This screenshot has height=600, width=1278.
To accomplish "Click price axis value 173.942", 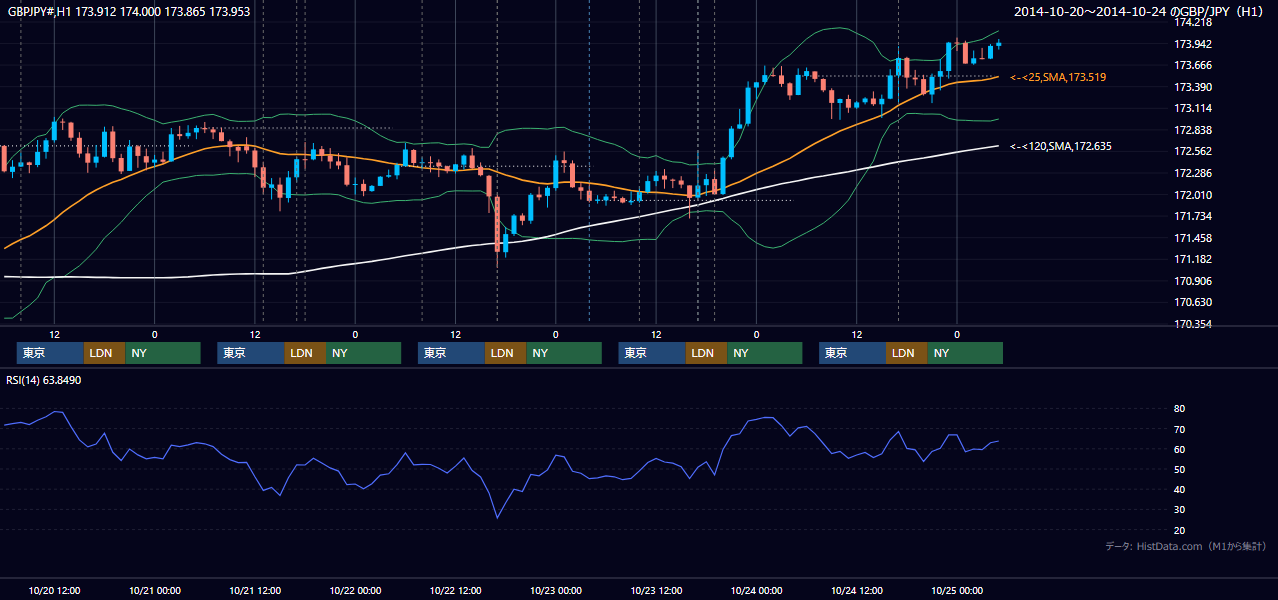I will (1192, 44).
